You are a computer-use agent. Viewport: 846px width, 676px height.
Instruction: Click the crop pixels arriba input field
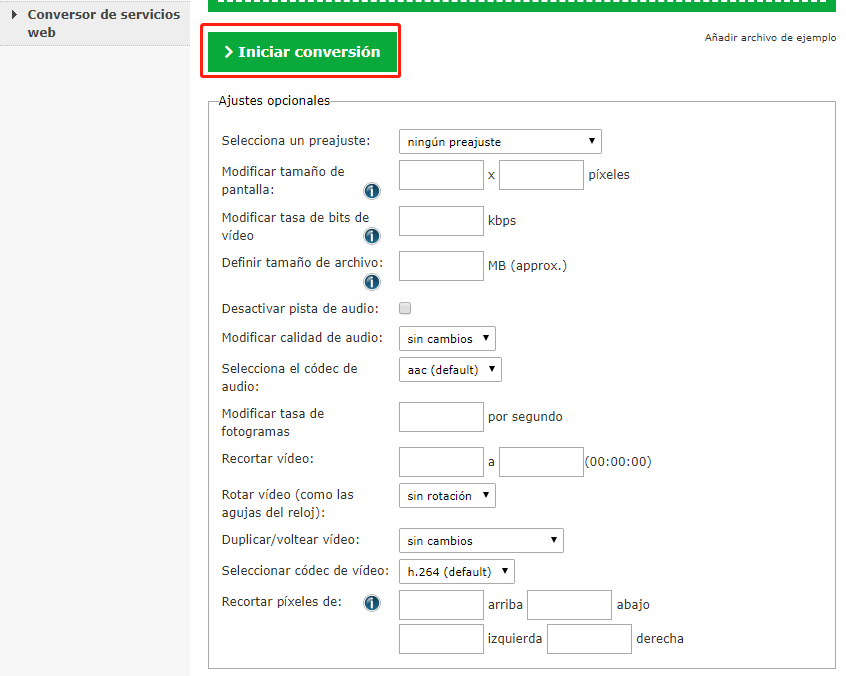441,605
